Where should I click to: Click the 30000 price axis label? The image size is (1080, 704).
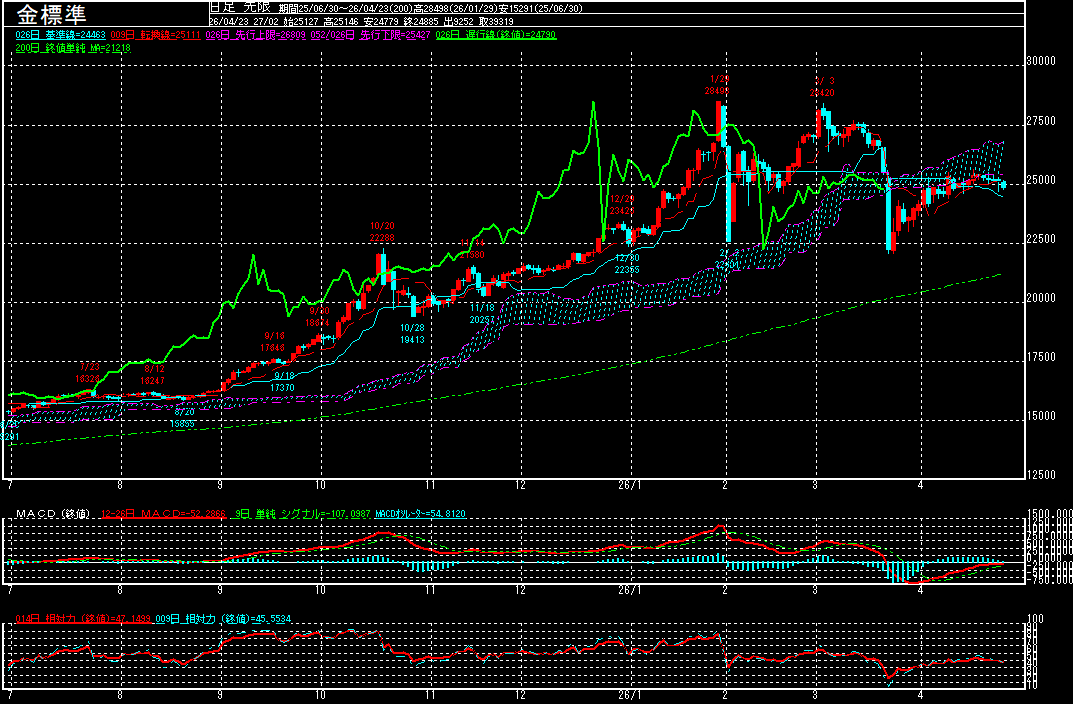tap(1042, 61)
